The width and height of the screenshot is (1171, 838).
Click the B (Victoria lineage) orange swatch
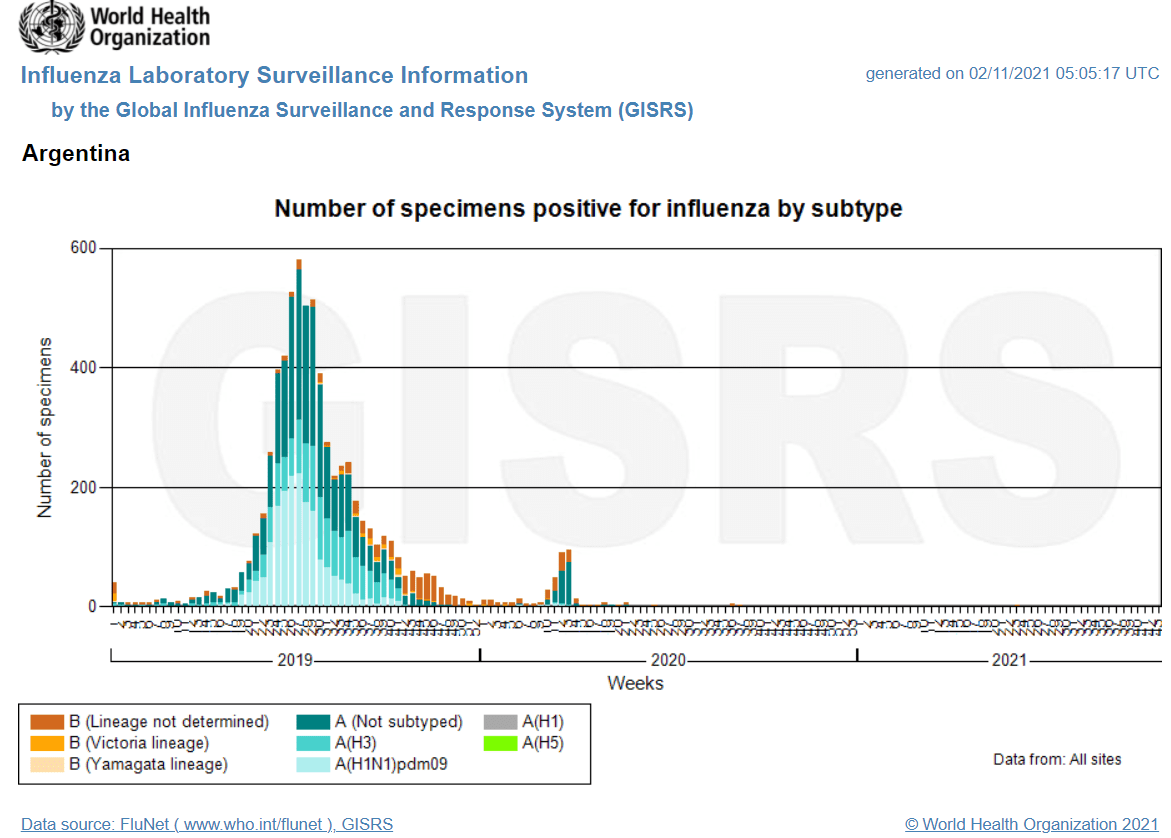point(47,743)
